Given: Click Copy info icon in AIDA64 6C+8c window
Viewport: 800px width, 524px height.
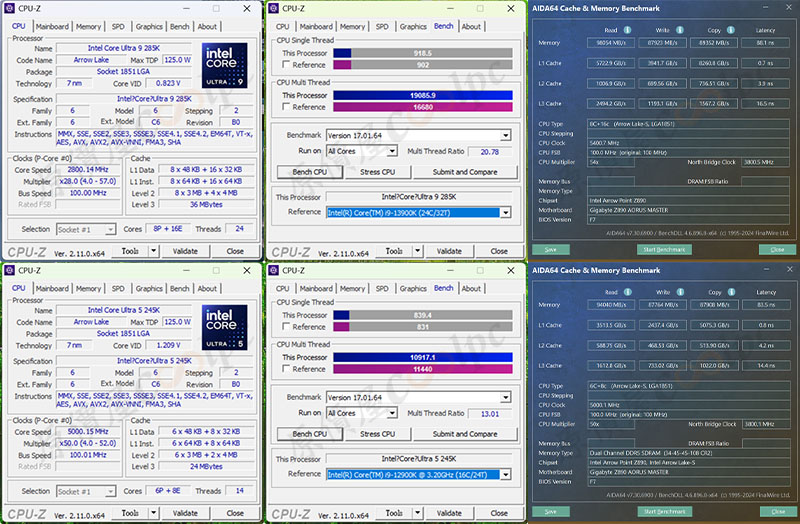Looking at the screenshot, I should [731, 292].
